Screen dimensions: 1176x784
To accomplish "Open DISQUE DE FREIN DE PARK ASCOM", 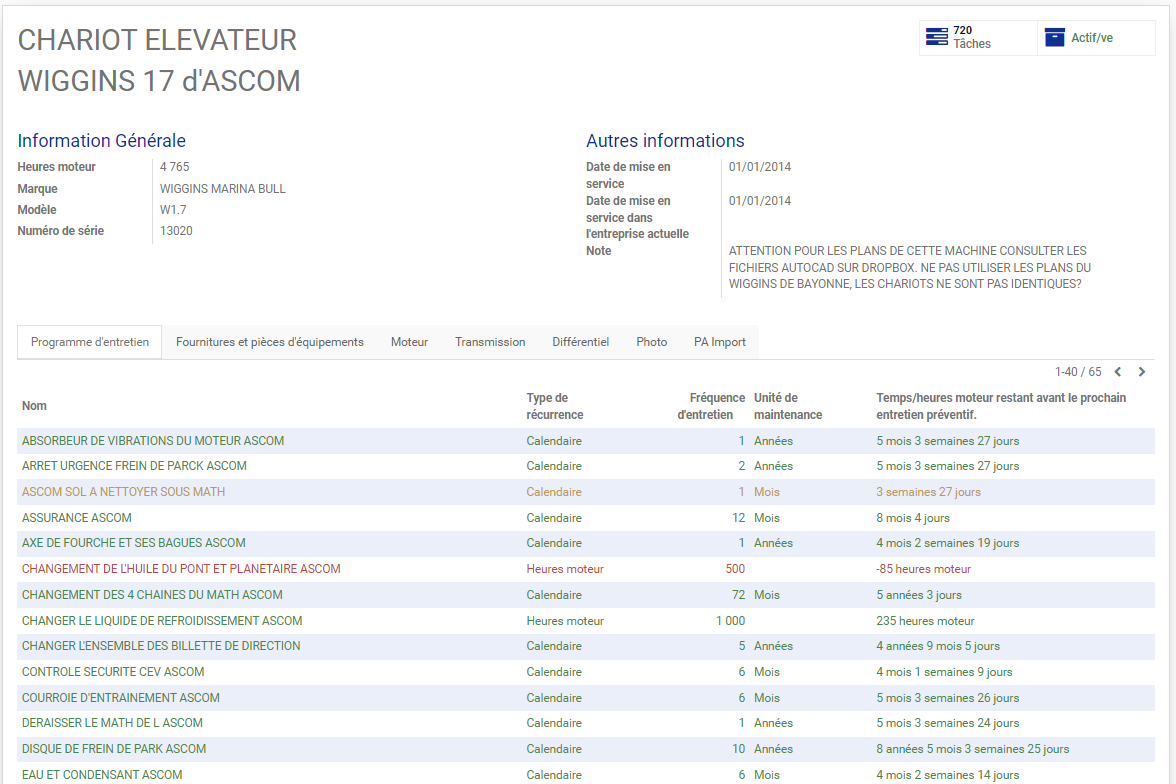I will pos(114,749).
